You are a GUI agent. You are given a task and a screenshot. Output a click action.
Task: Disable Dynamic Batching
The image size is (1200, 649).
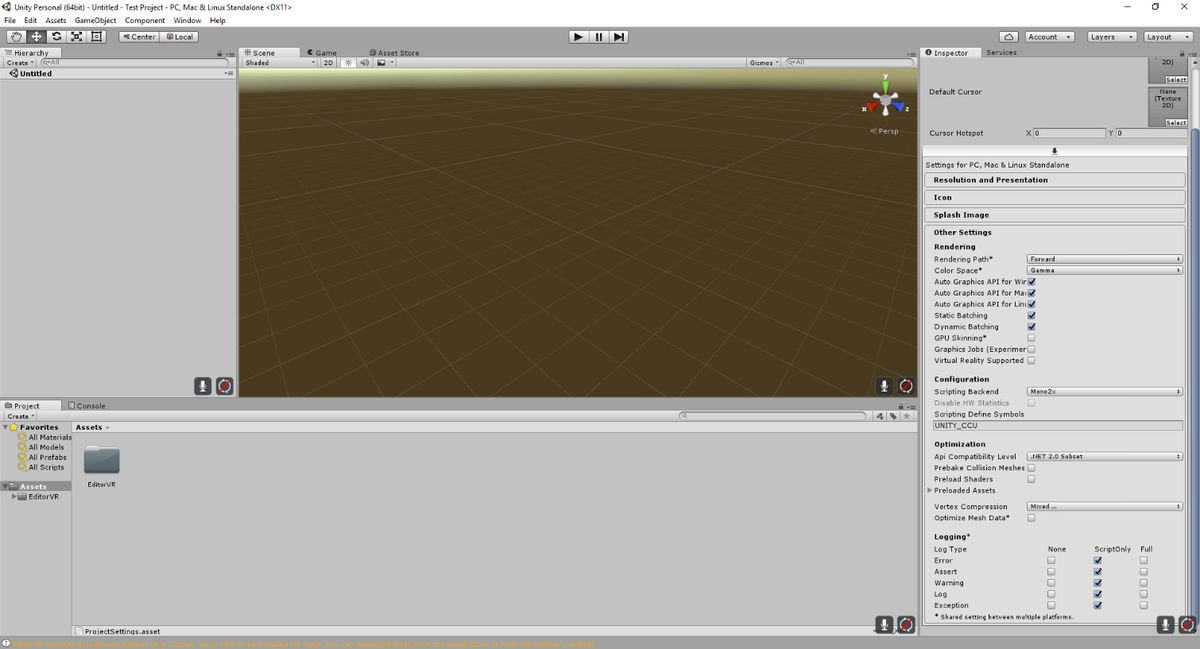(1031, 326)
